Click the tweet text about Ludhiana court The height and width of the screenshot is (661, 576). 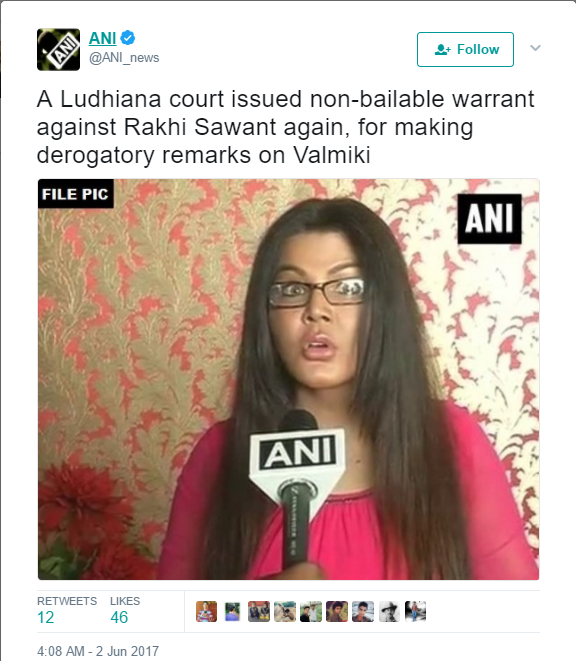pyautogui.click(x=285, y=127)
